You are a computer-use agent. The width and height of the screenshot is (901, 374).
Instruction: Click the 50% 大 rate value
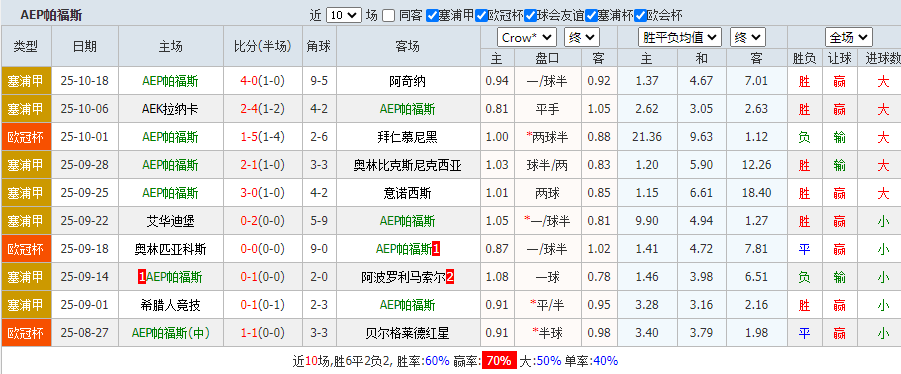[549, 361]
